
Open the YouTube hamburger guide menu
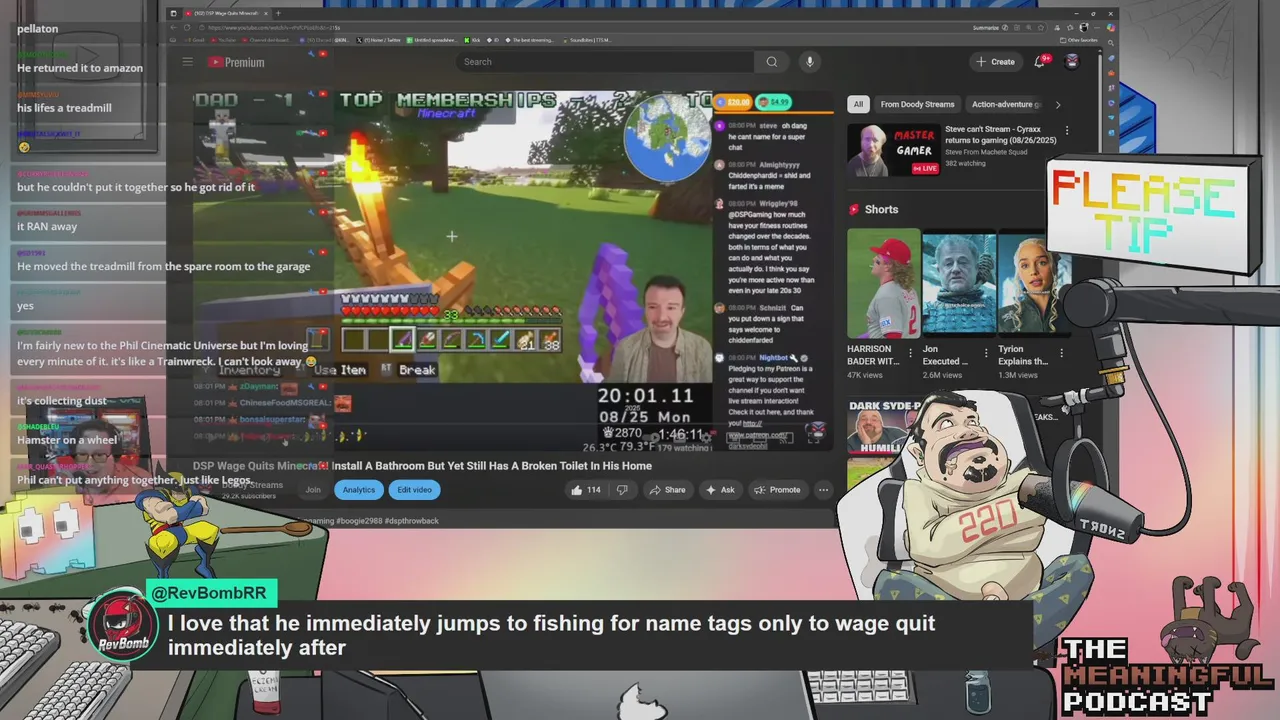(x=187, y=62)
